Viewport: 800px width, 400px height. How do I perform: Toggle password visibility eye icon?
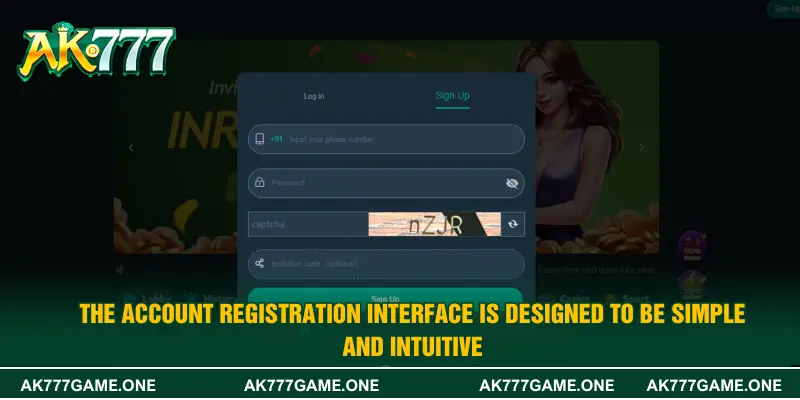point(512,183)
